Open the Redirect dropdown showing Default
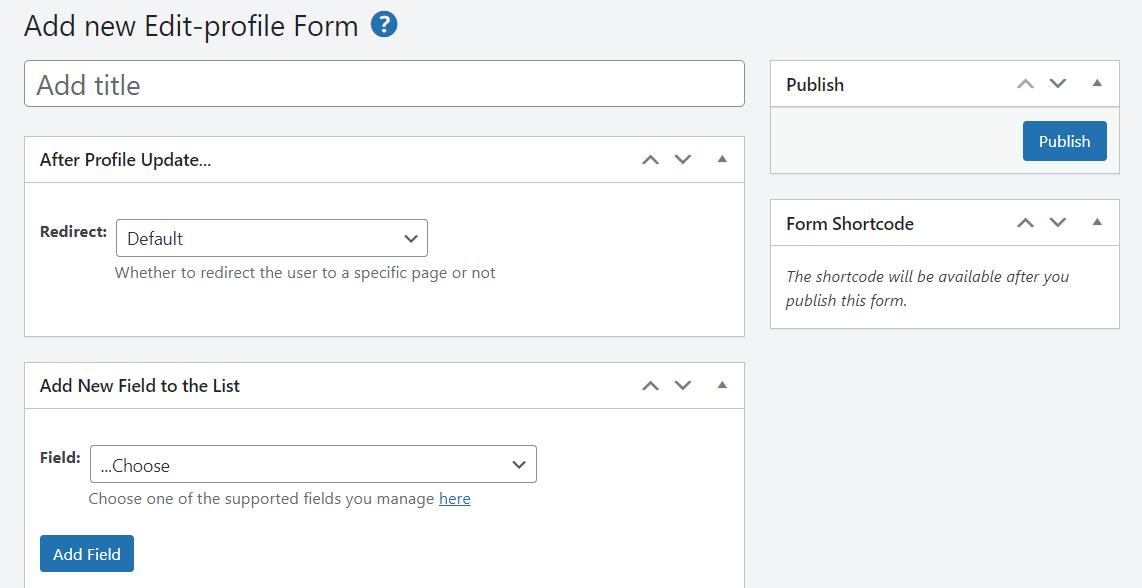Image resolution: width=1142 pixels, height=588 pixels. [x=272, y=238]
